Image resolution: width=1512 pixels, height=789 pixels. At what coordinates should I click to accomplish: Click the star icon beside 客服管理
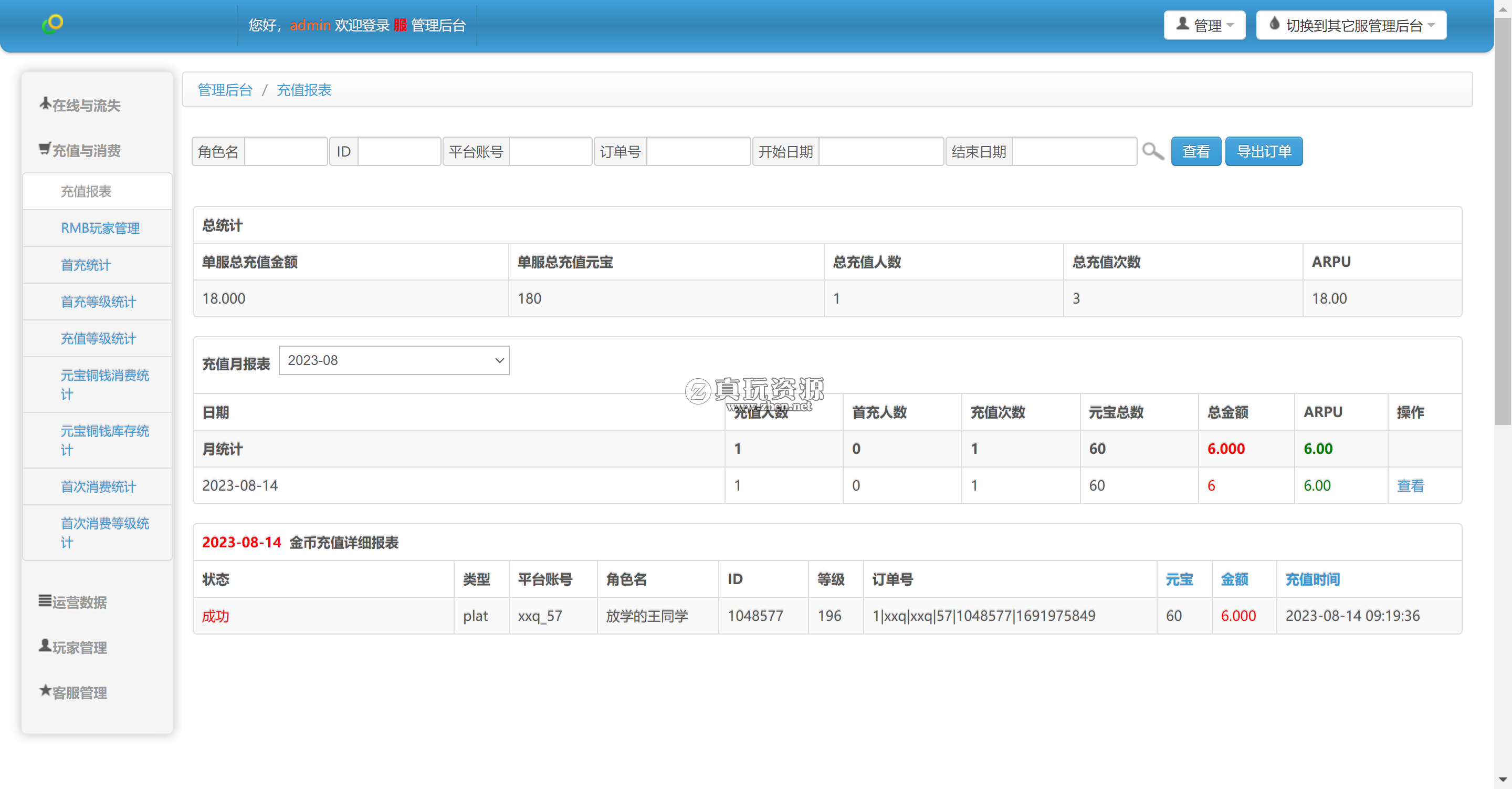pyautogui.click(x=45, y=691)
